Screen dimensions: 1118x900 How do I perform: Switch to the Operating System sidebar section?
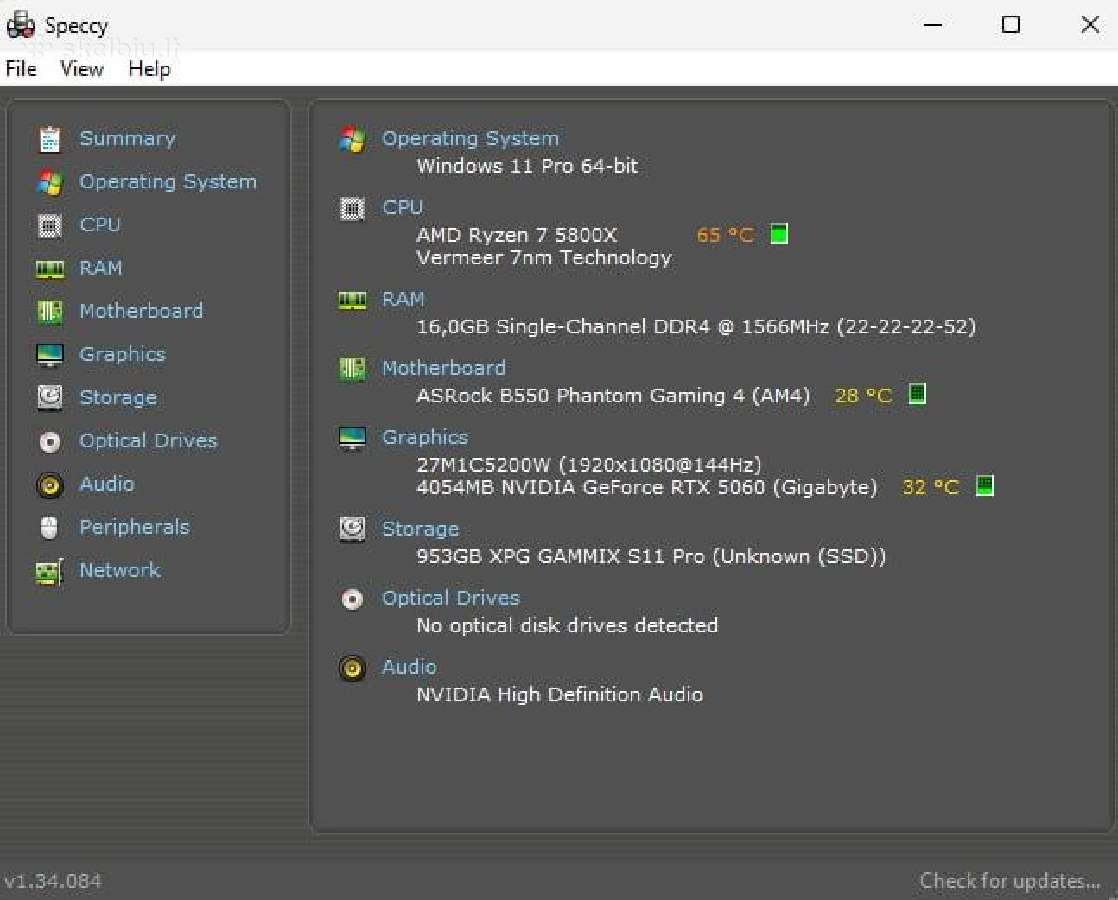(x=168, y=182)
